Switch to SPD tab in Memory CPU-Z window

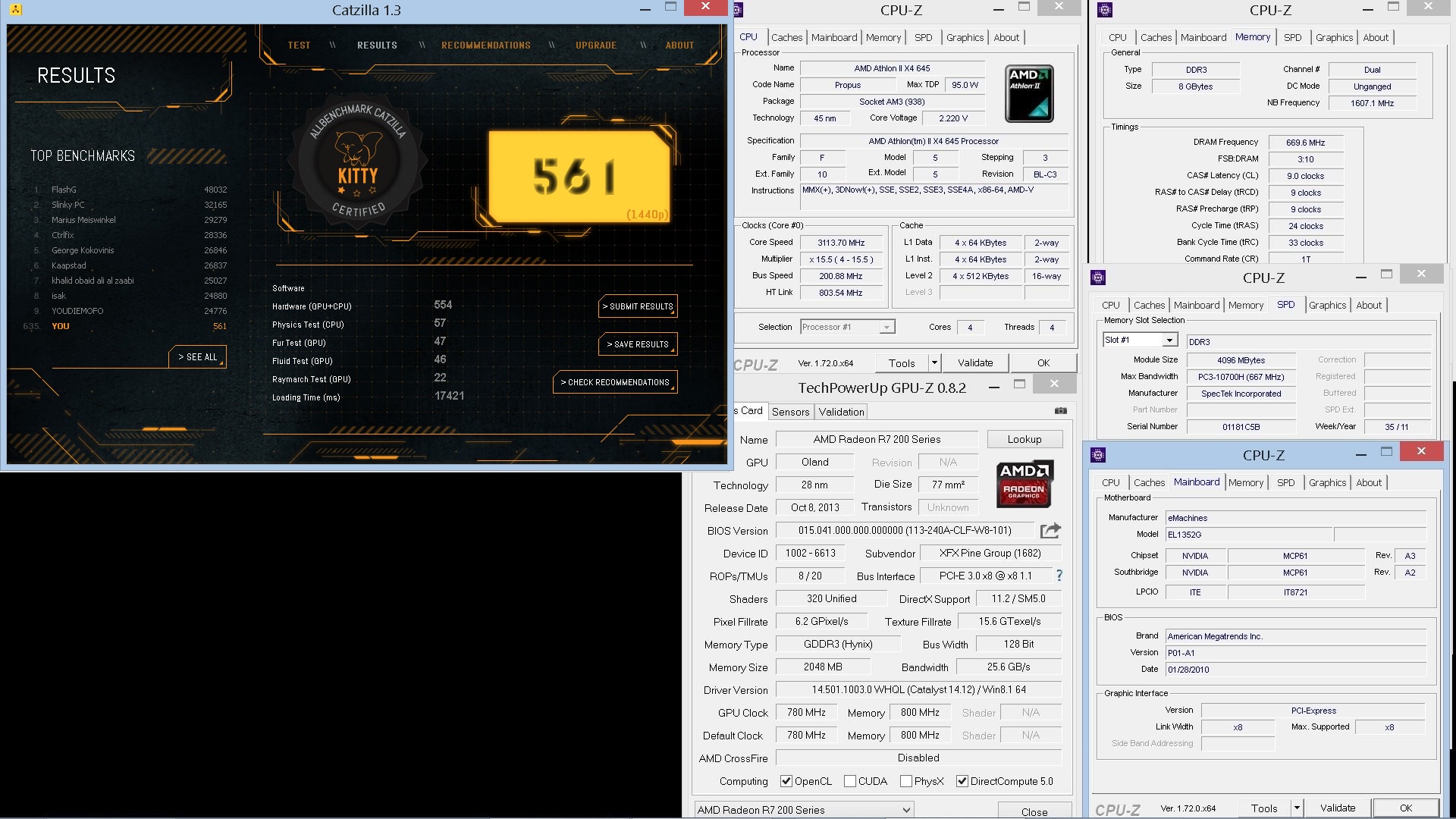[1292, 37]
